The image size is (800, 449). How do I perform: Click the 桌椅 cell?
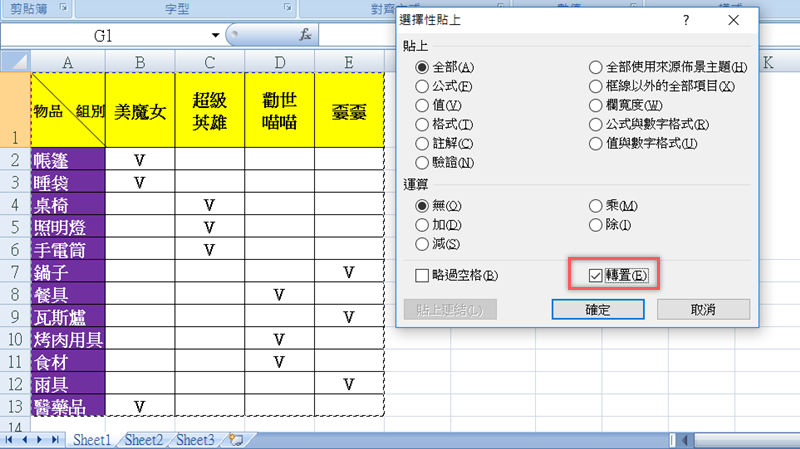(x=68, y=205)
